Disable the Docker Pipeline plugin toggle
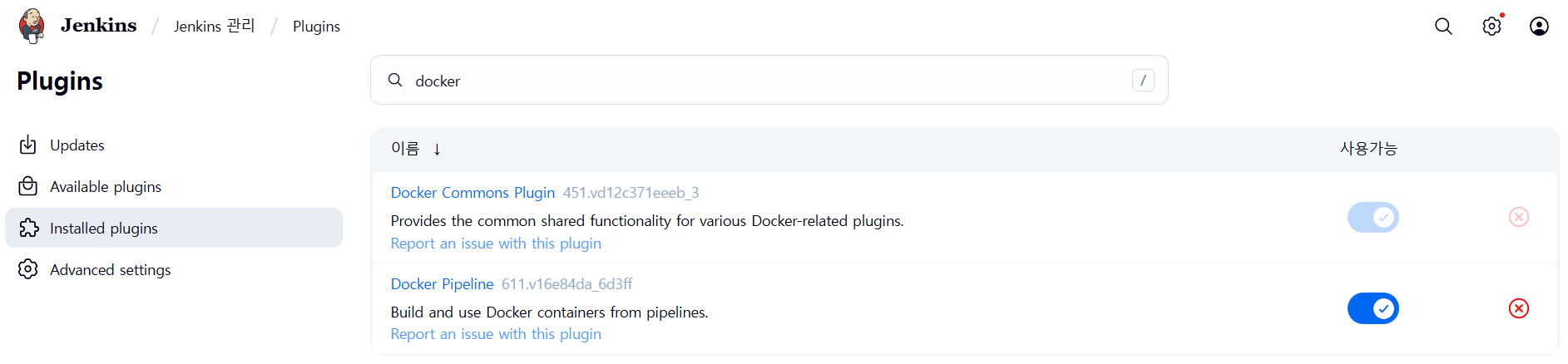1568x364 pixels. coord(1373,308)
